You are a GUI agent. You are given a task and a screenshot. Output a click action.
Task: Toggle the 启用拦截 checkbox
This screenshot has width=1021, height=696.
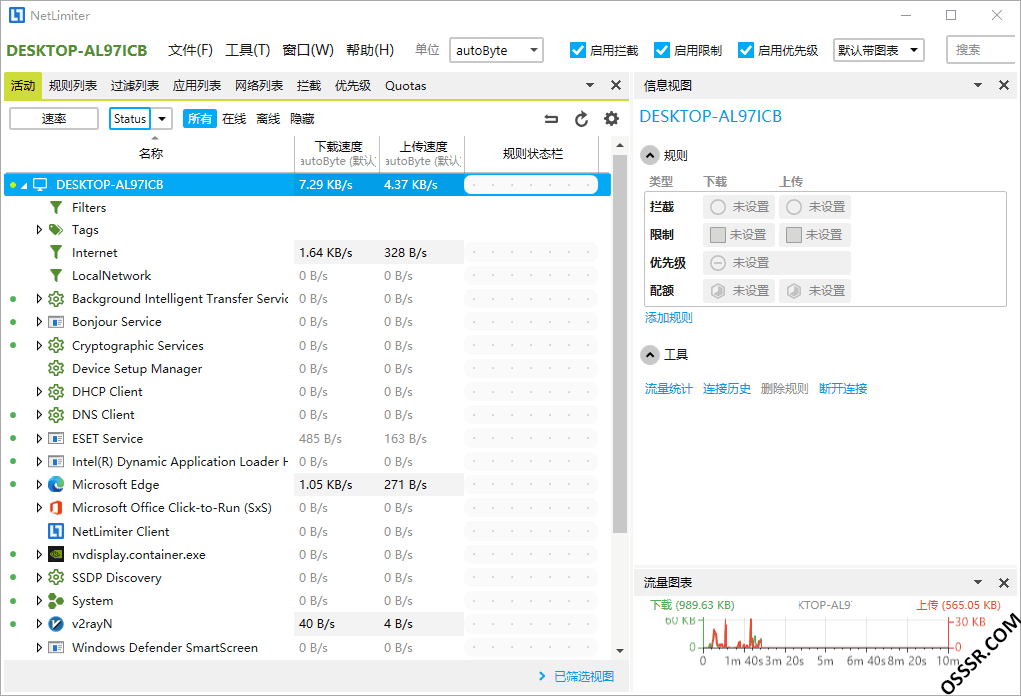[578, 50]
